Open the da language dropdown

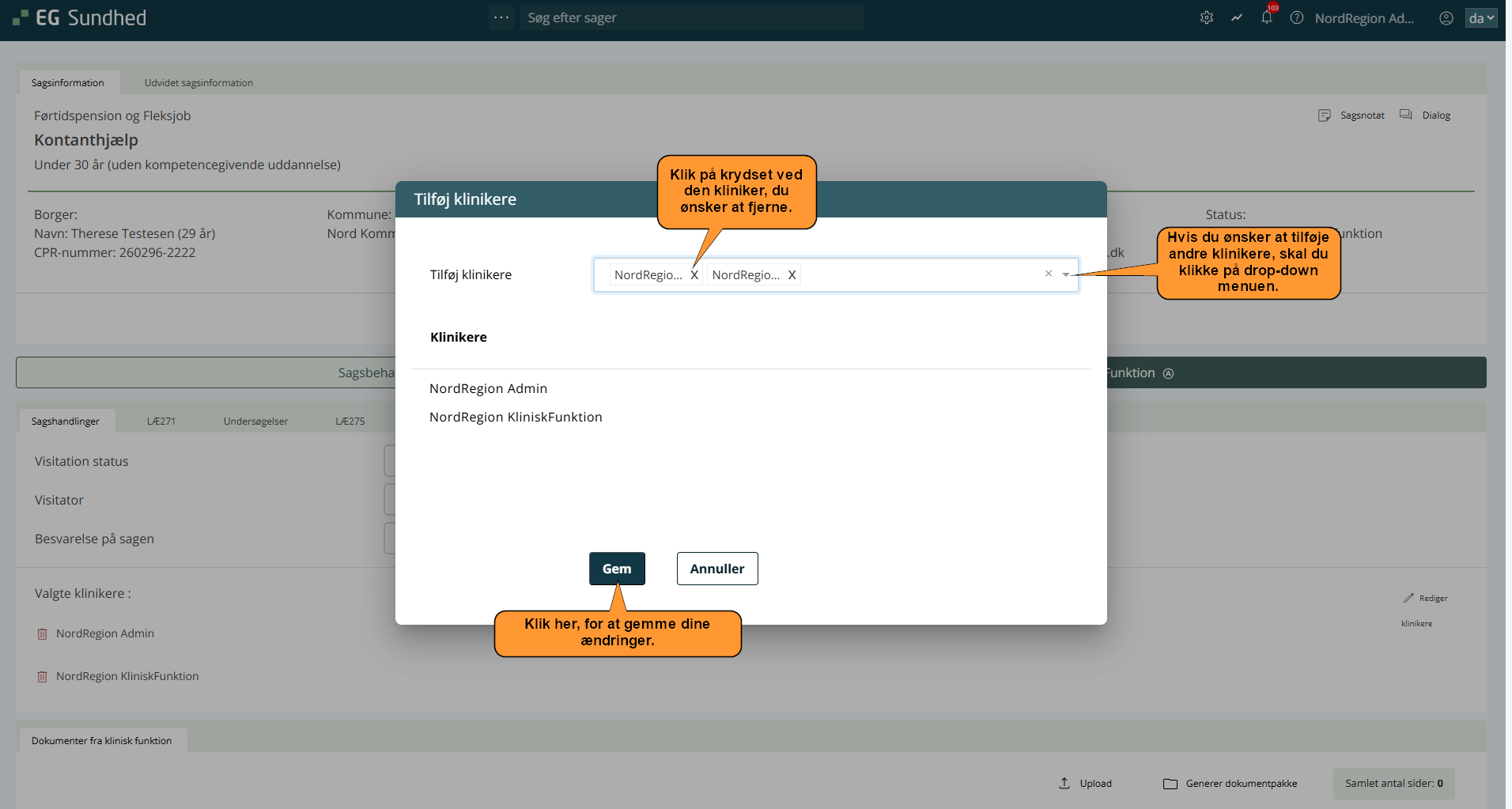1481,17
